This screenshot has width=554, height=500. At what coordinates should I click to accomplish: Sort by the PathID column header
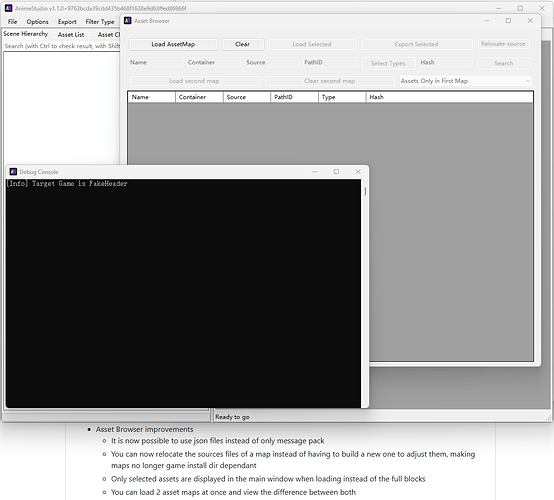294,97
